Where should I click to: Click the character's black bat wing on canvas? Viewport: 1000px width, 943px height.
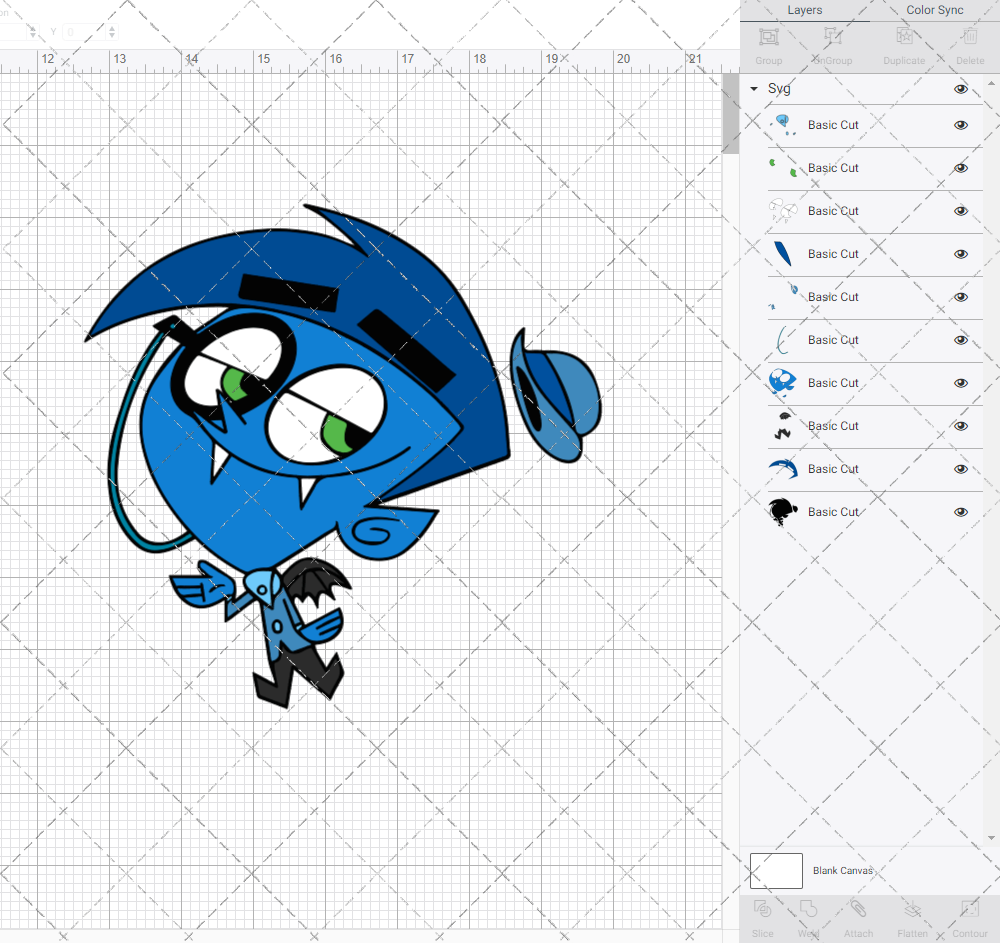(x=317, y=581)
